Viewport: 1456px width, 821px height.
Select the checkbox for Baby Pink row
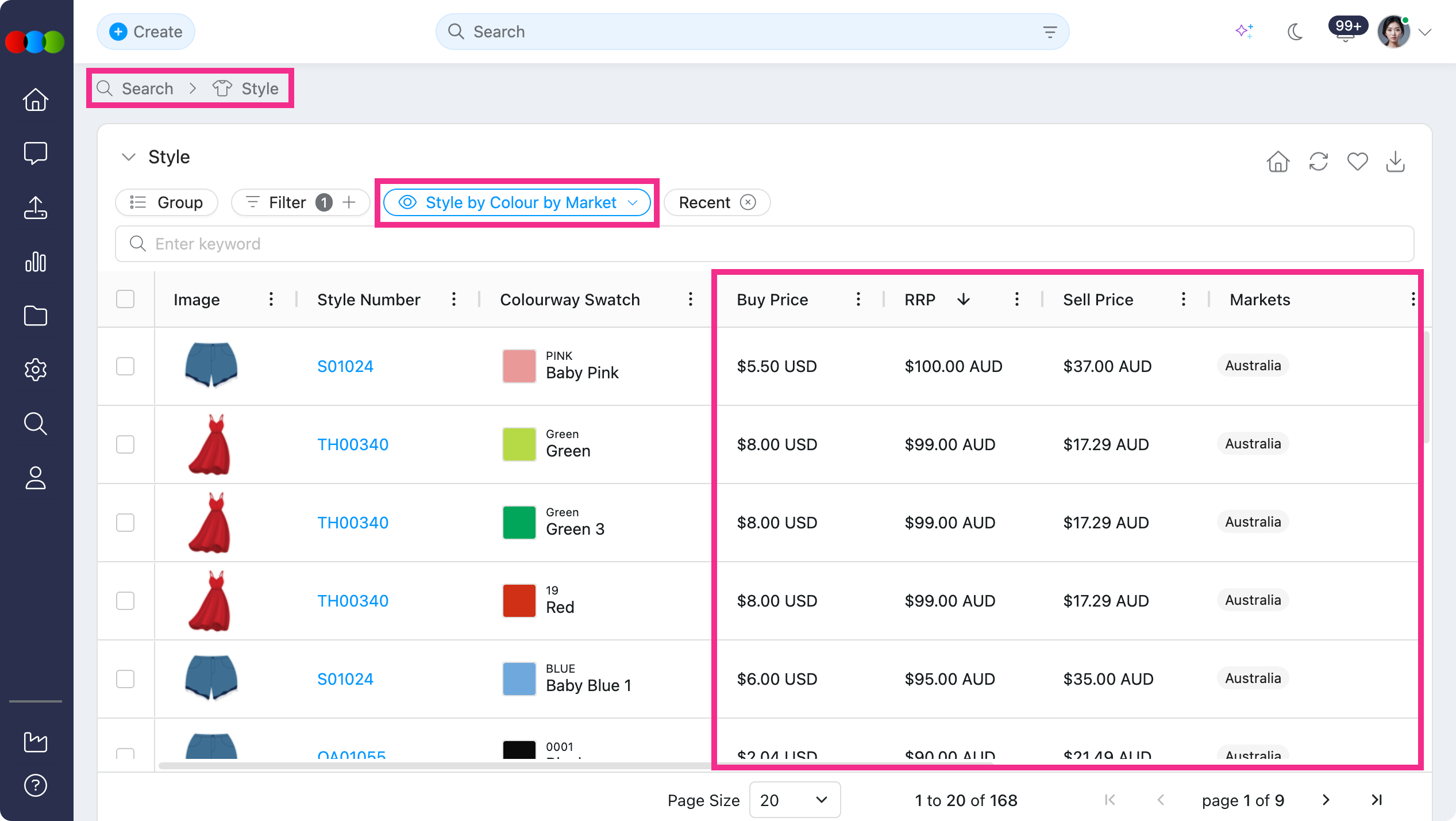[125, 366]
